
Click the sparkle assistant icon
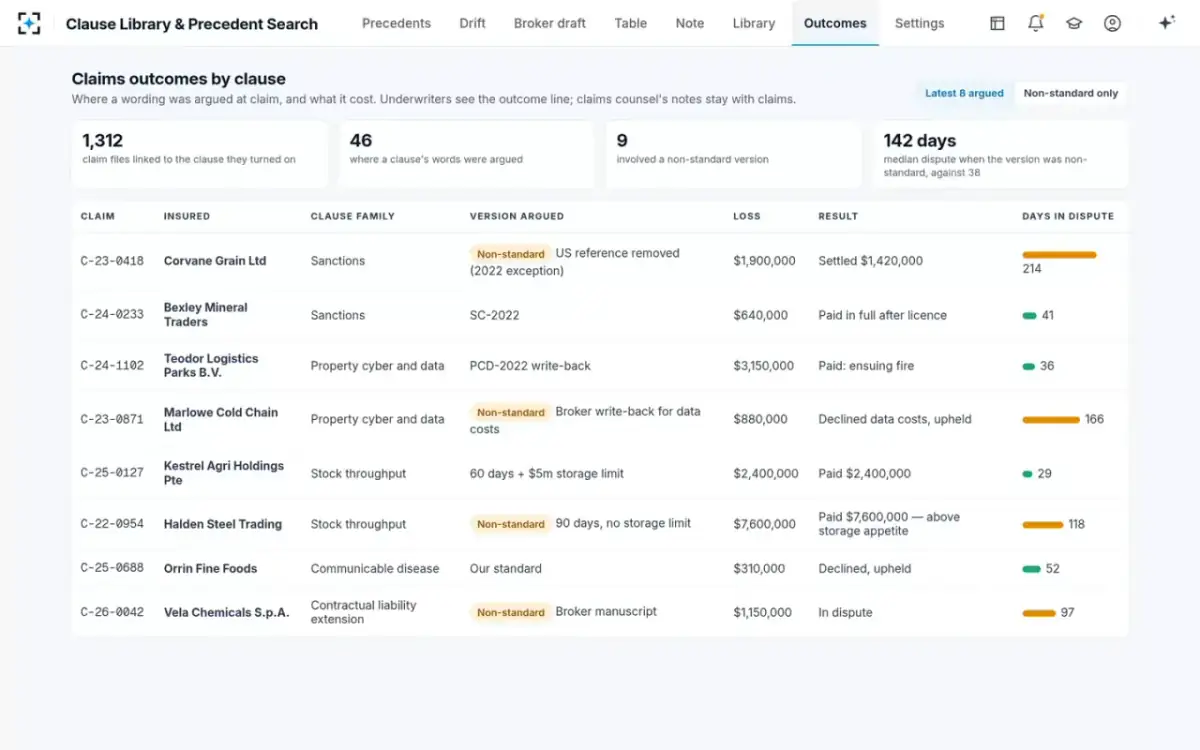click(1166, 23)
